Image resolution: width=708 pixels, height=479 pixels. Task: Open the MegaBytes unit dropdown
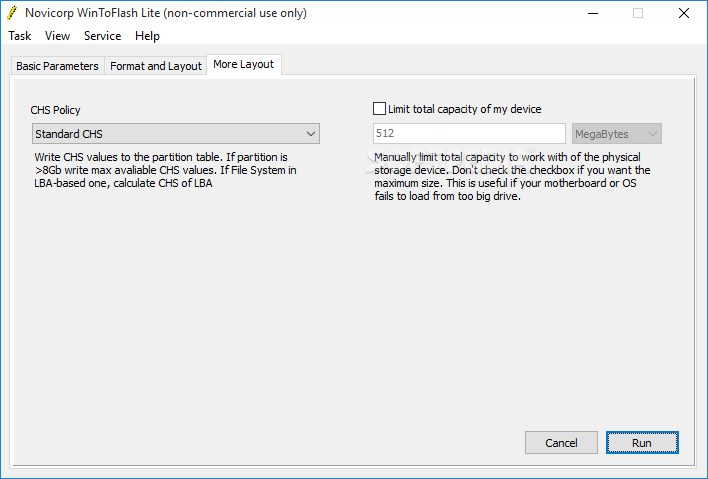[x=616, y=134]
